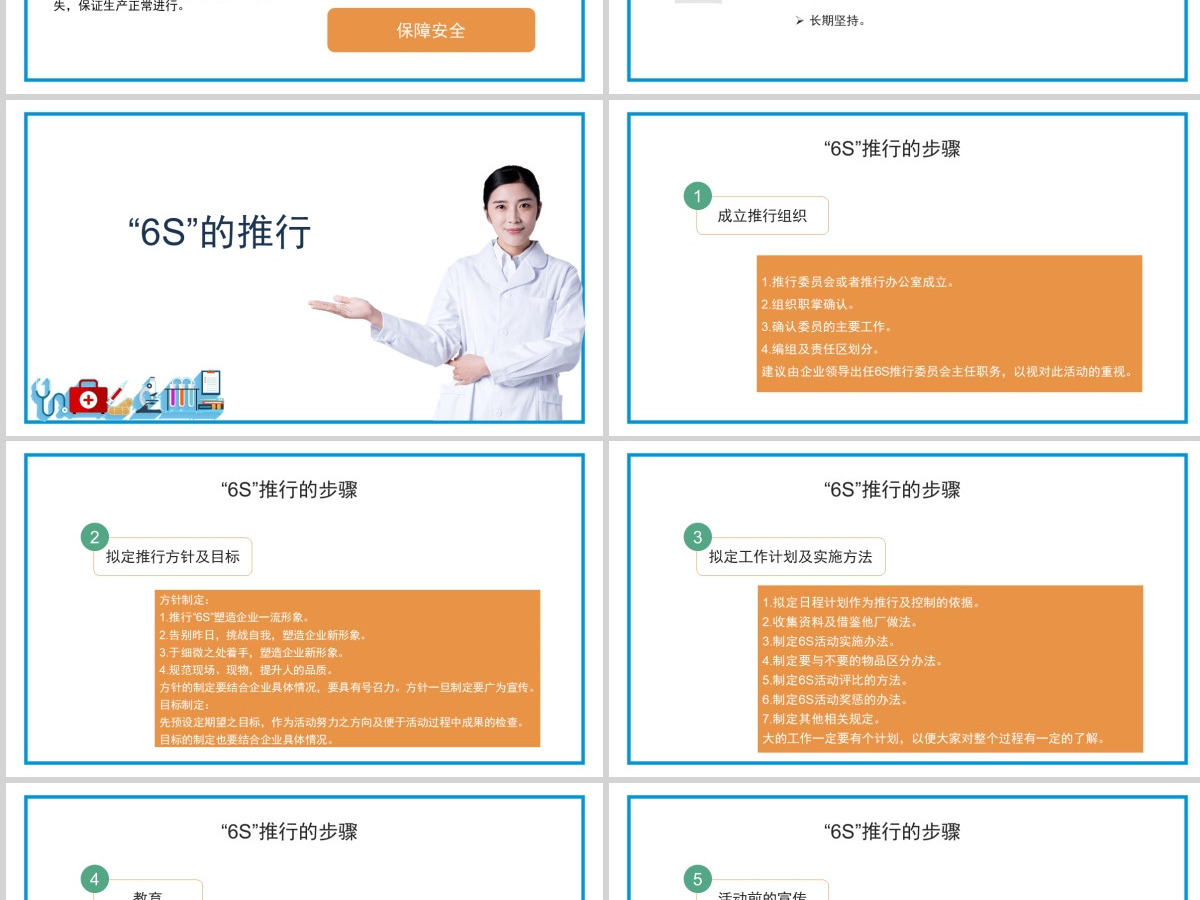Click green step number 1 circle
The image size is (1200, 900).
pos(698,196)
